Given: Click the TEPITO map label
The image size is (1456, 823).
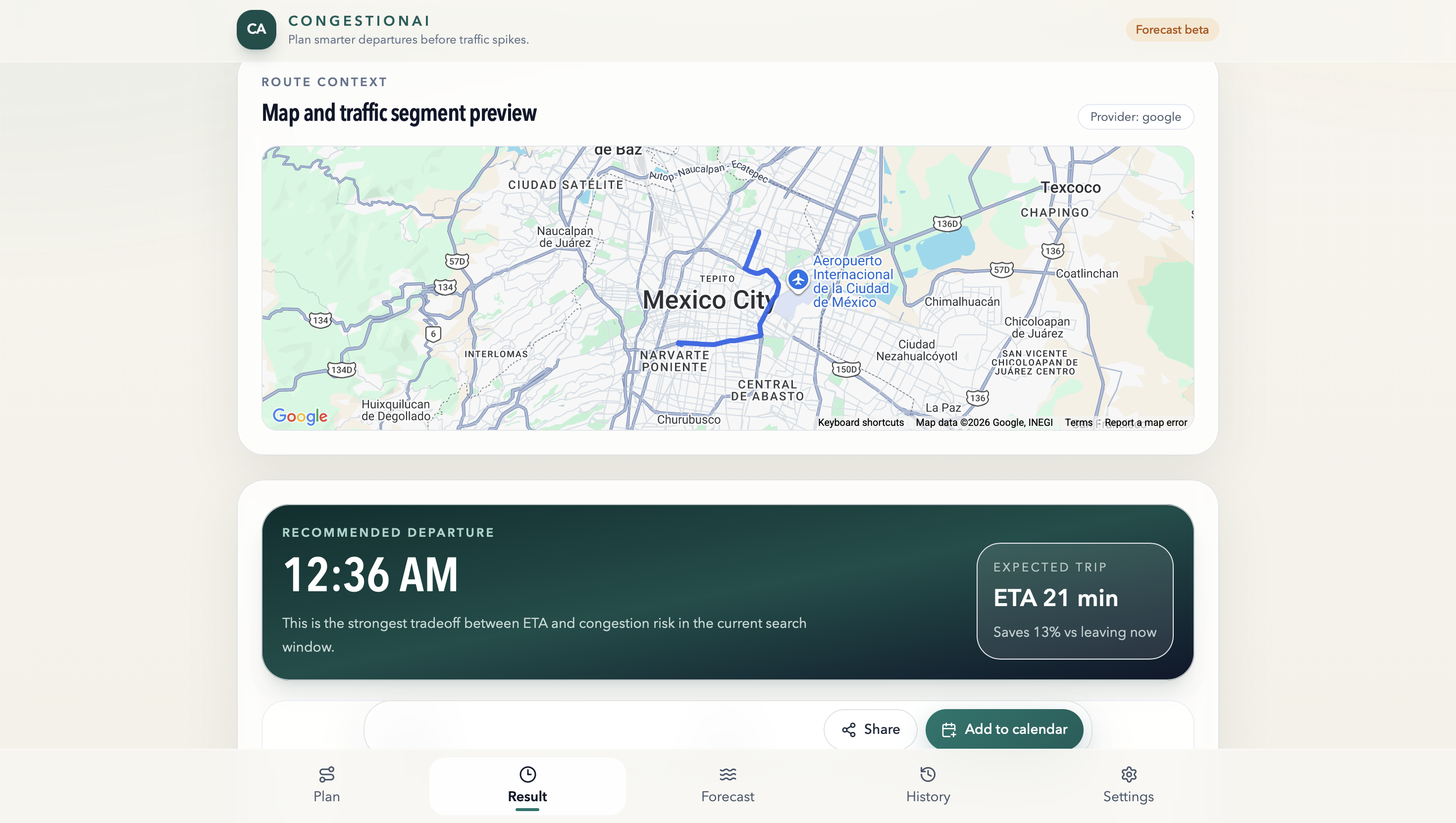Looking at the screenshot, I should 717,279.
